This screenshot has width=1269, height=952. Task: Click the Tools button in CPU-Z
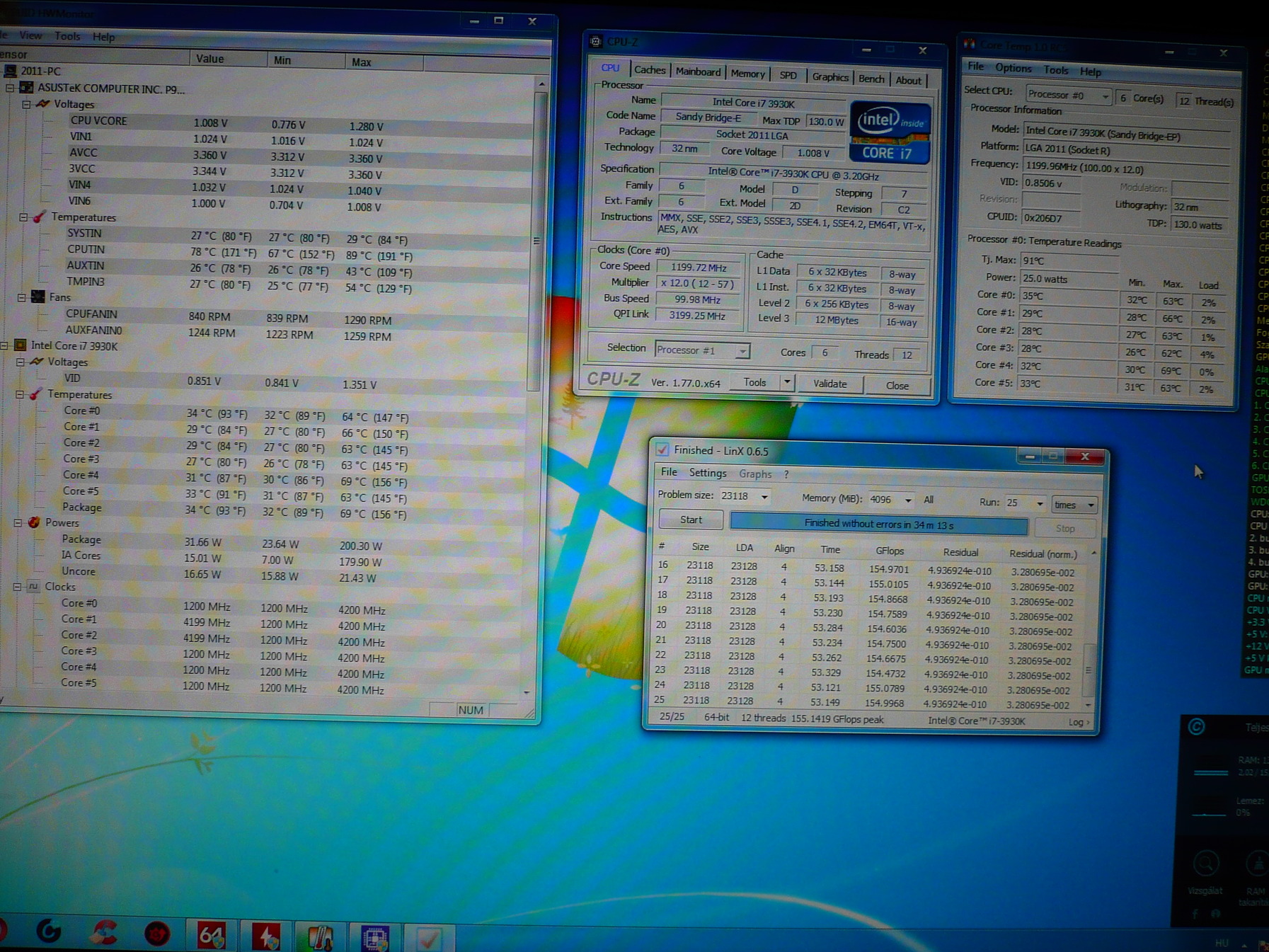[x=754, y=382]
